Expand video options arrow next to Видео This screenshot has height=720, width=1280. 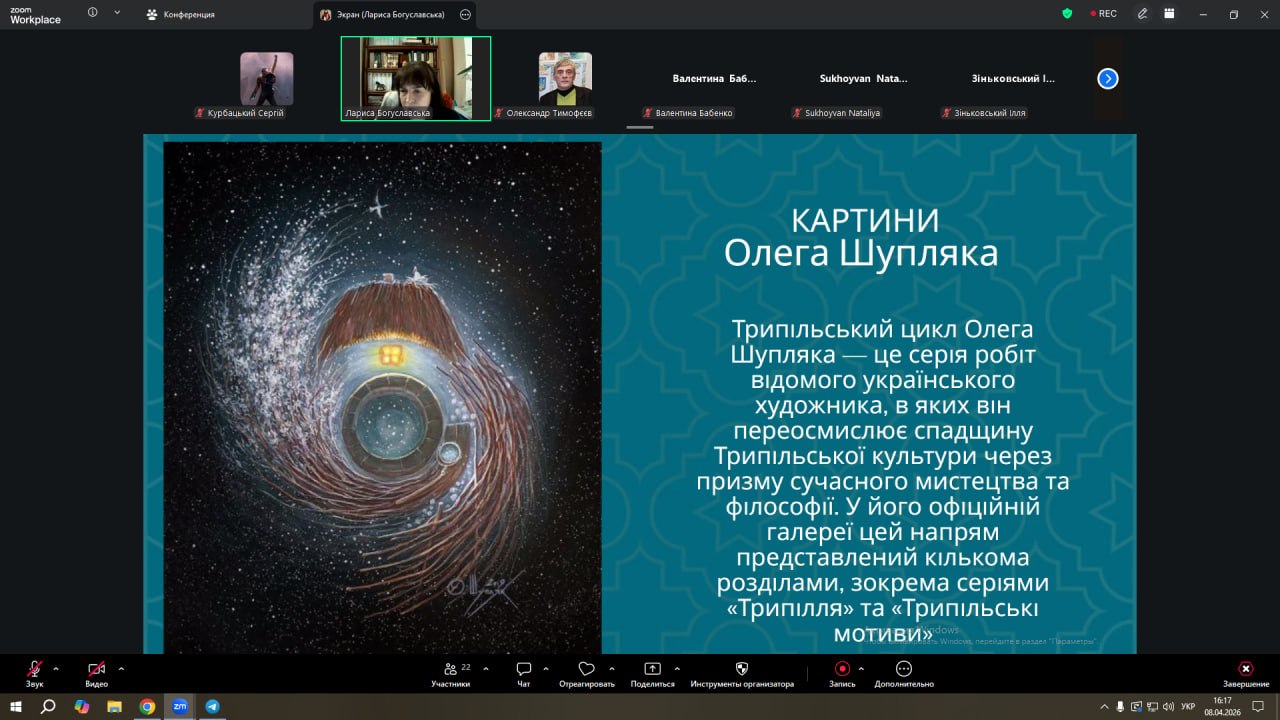coord(121,669)
